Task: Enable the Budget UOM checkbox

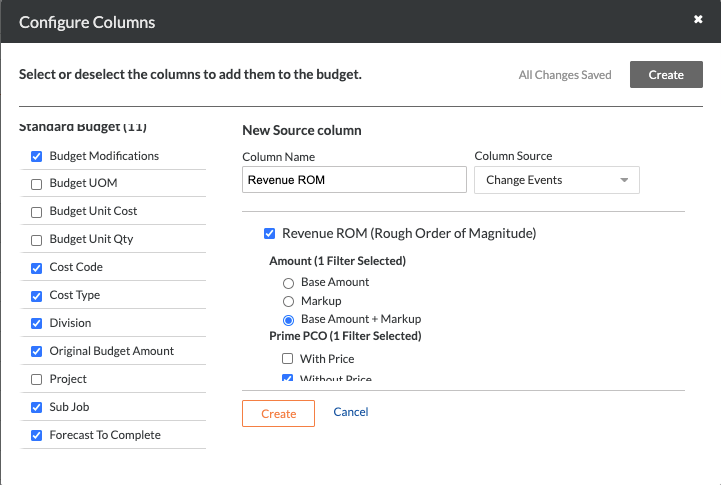Action: pos(37,184)
